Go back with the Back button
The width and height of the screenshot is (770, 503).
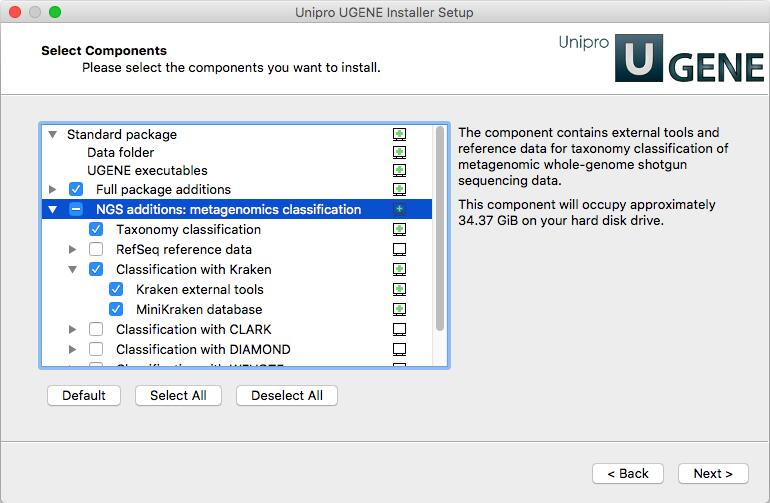[x=628, y=474]
